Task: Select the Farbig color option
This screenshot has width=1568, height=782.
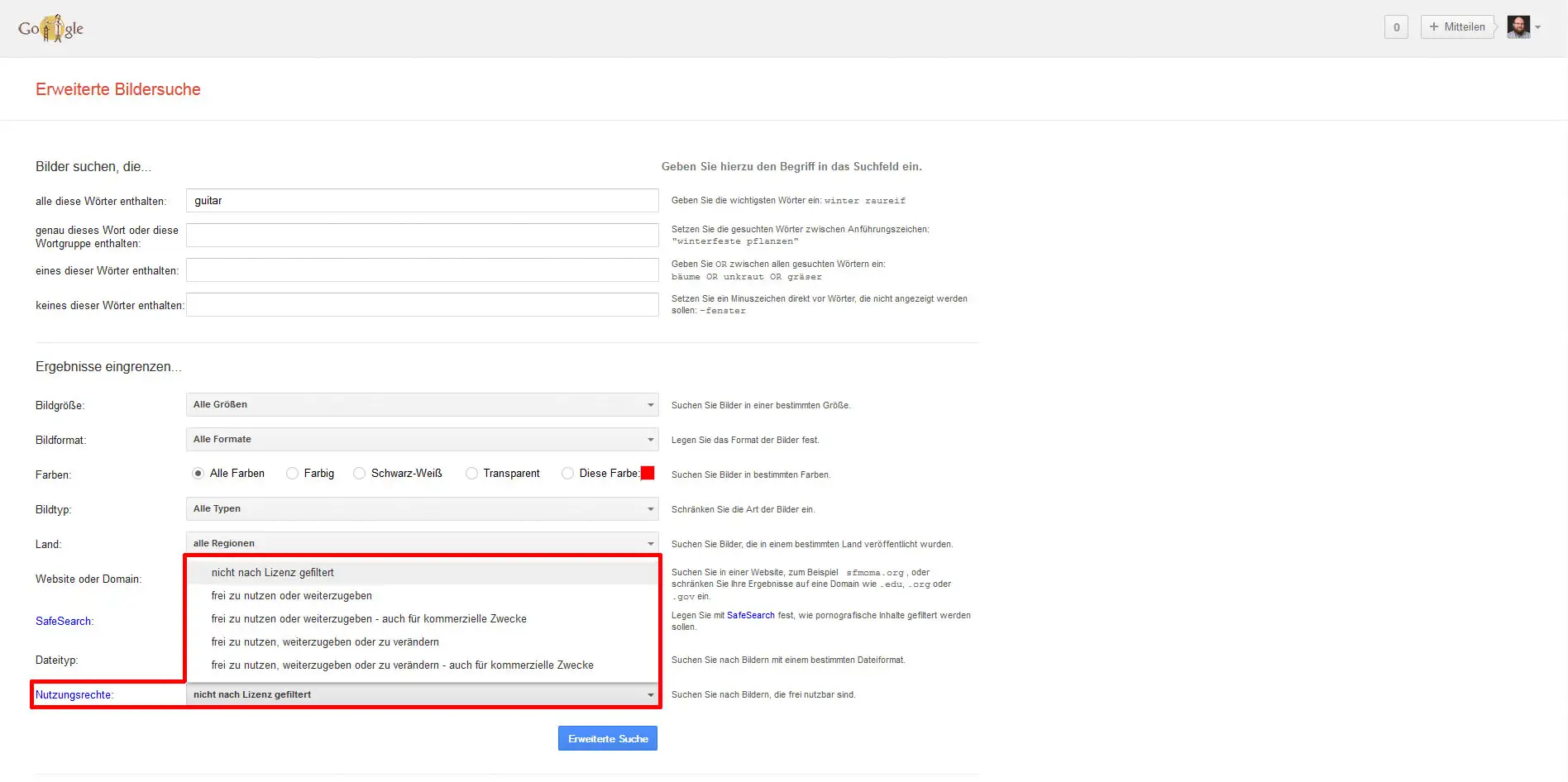Action: [293, 473]
